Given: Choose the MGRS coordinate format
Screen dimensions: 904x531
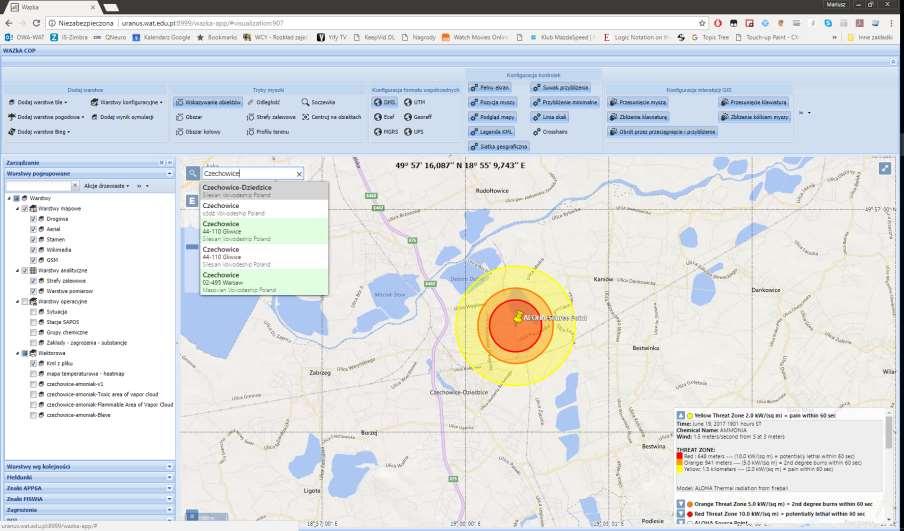Looking at the screenshot, I should (x=386, y=132).
